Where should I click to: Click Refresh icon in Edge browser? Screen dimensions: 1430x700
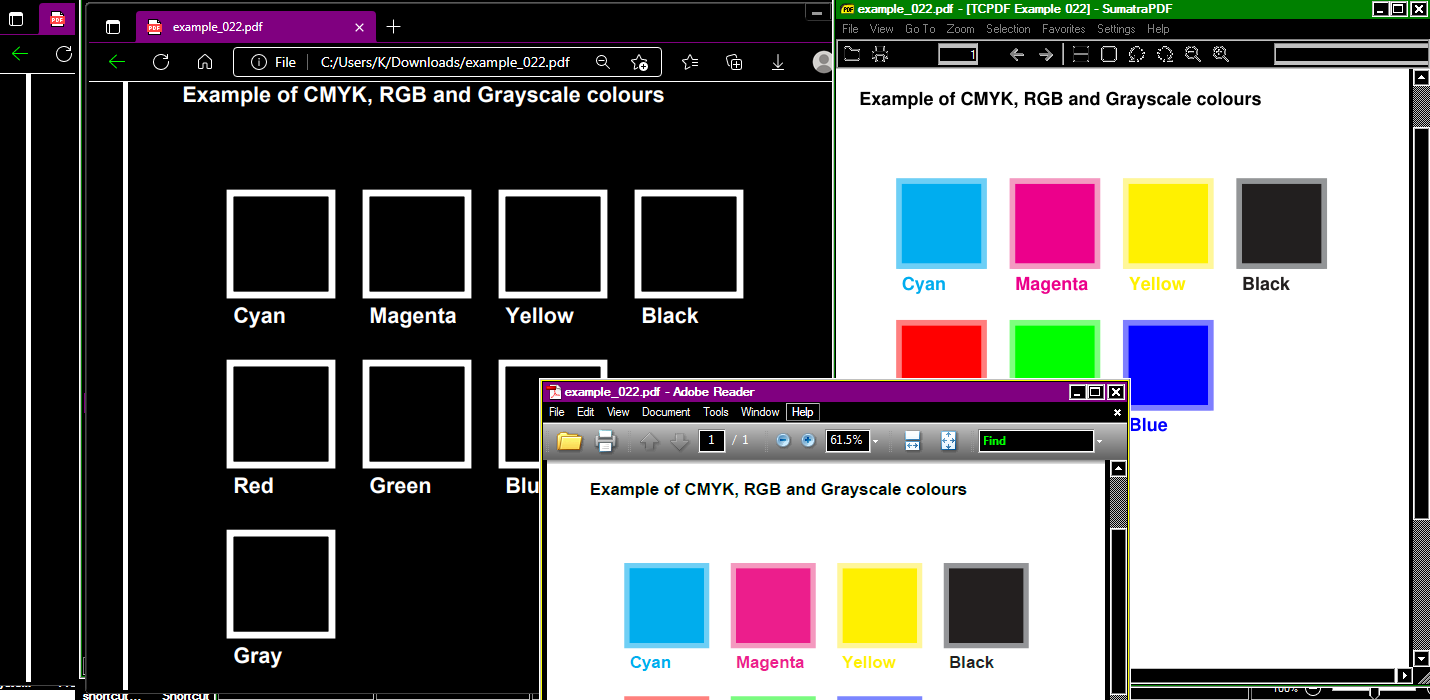(161, 62)
